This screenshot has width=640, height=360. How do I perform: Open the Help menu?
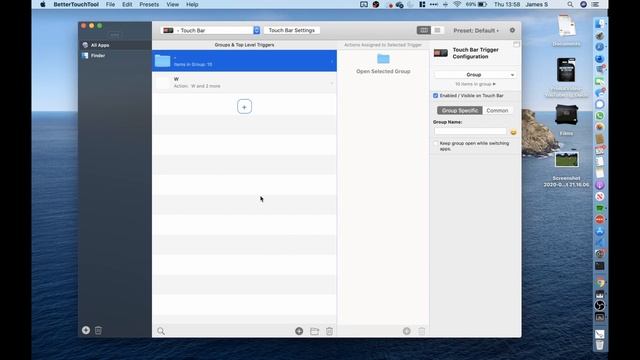pos(192,4)
